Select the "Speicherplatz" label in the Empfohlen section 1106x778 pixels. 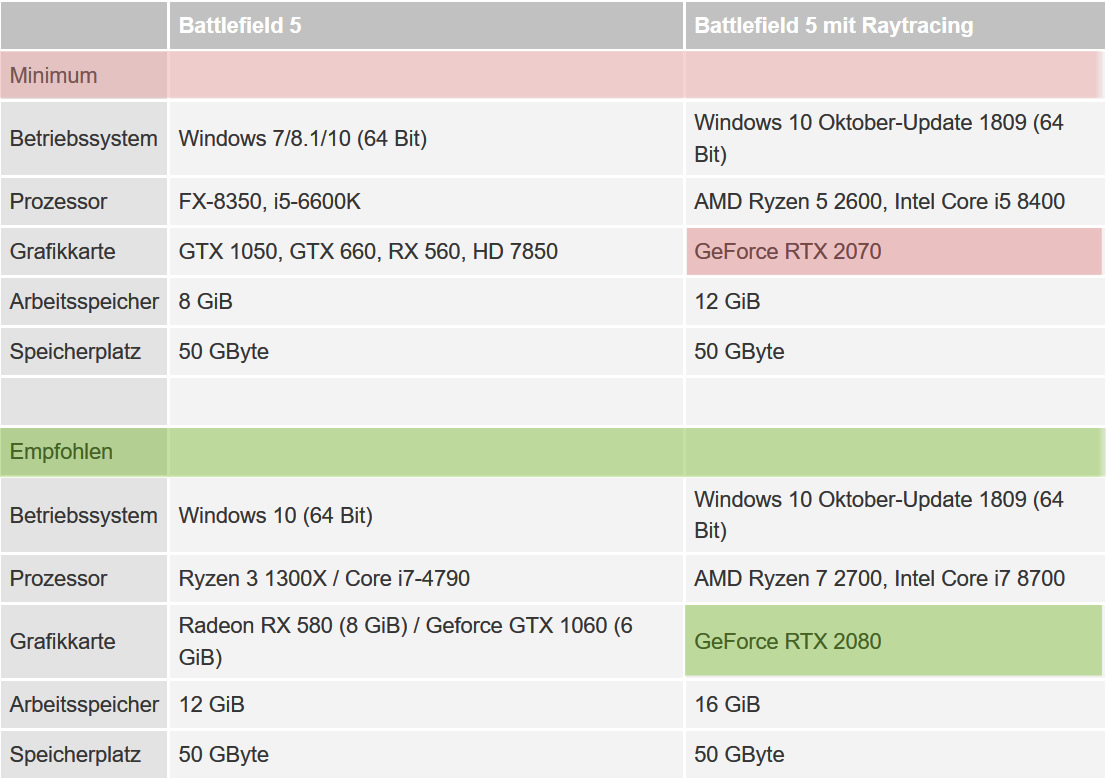[75, 754]
